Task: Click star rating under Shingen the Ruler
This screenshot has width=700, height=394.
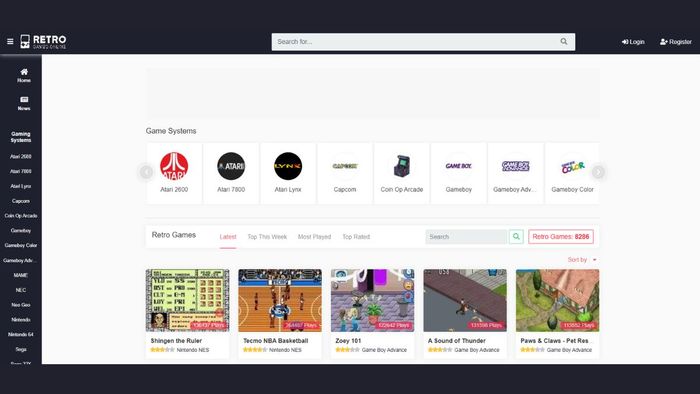Action: point(162,350)
